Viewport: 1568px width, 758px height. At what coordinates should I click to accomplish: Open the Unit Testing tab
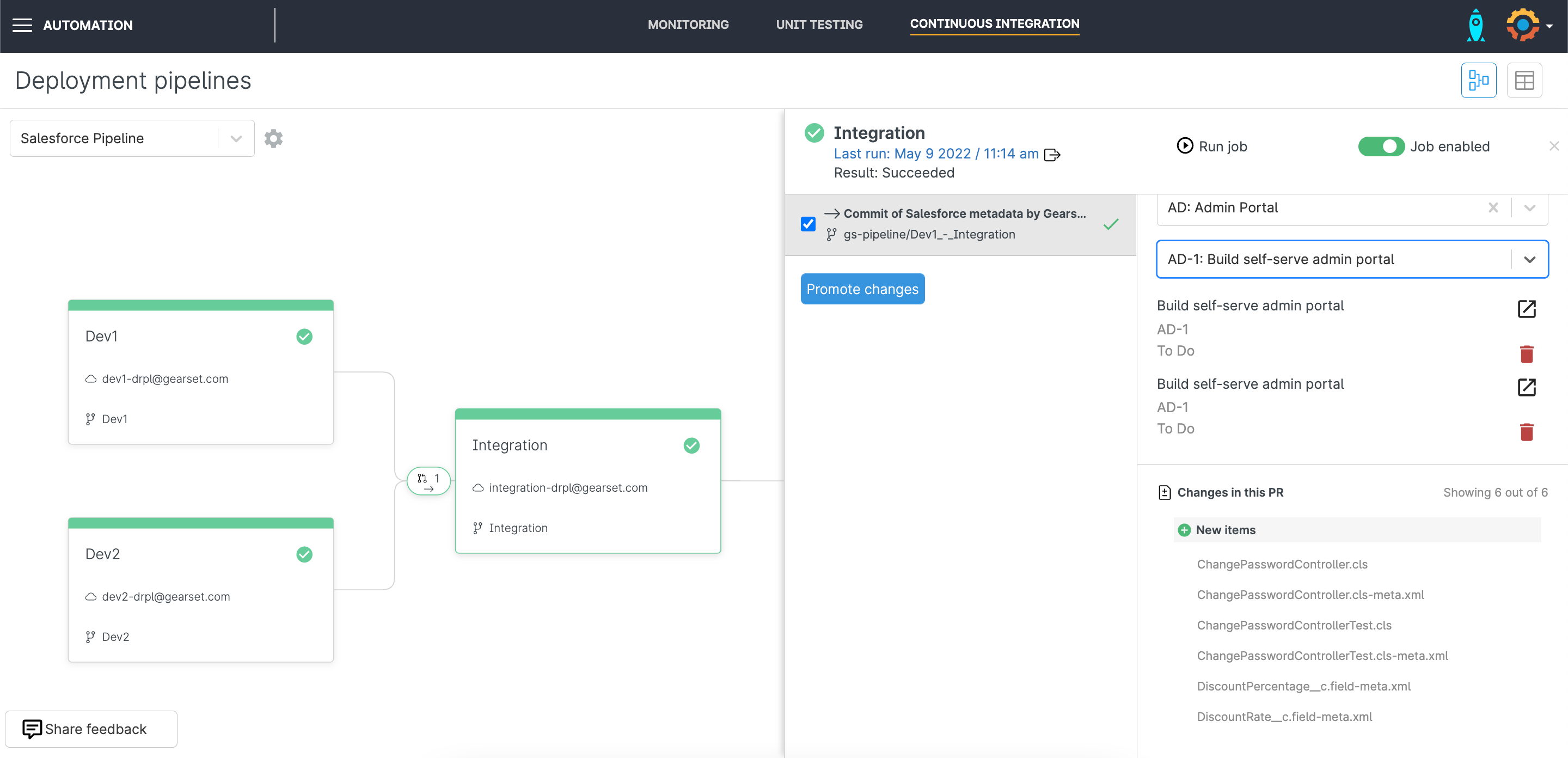tap(819, 25)
